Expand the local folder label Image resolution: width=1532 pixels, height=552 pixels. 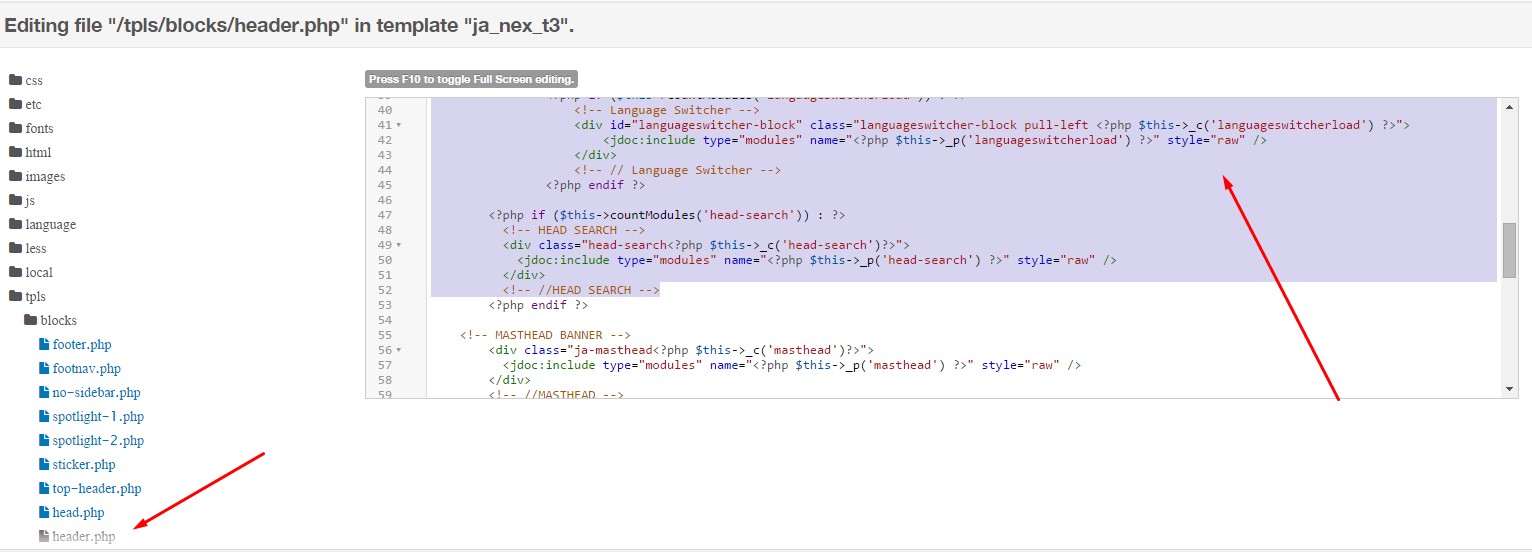pos(39,273)
